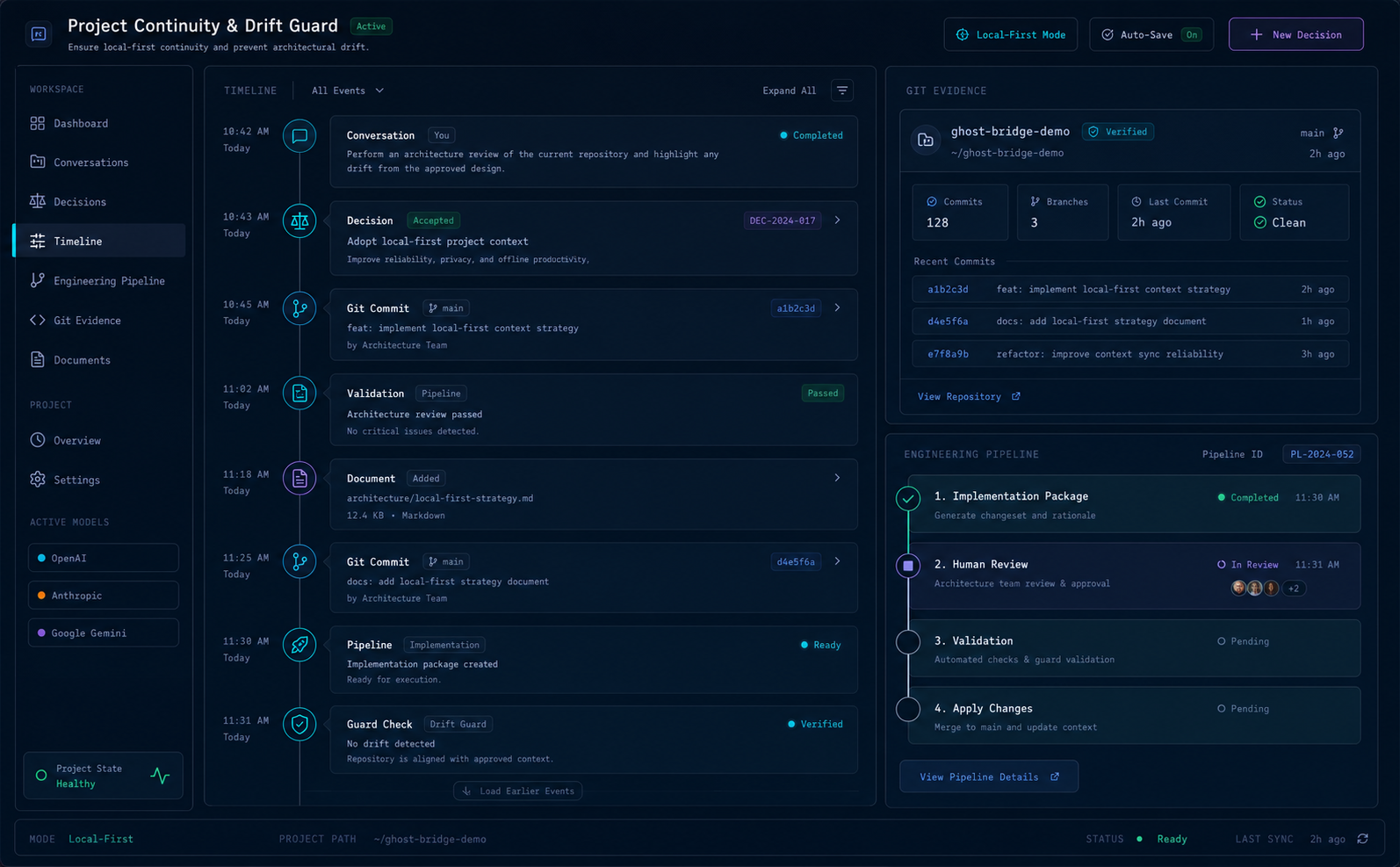
Task: Click Expand All in timeline
Action: pos(789,90)
